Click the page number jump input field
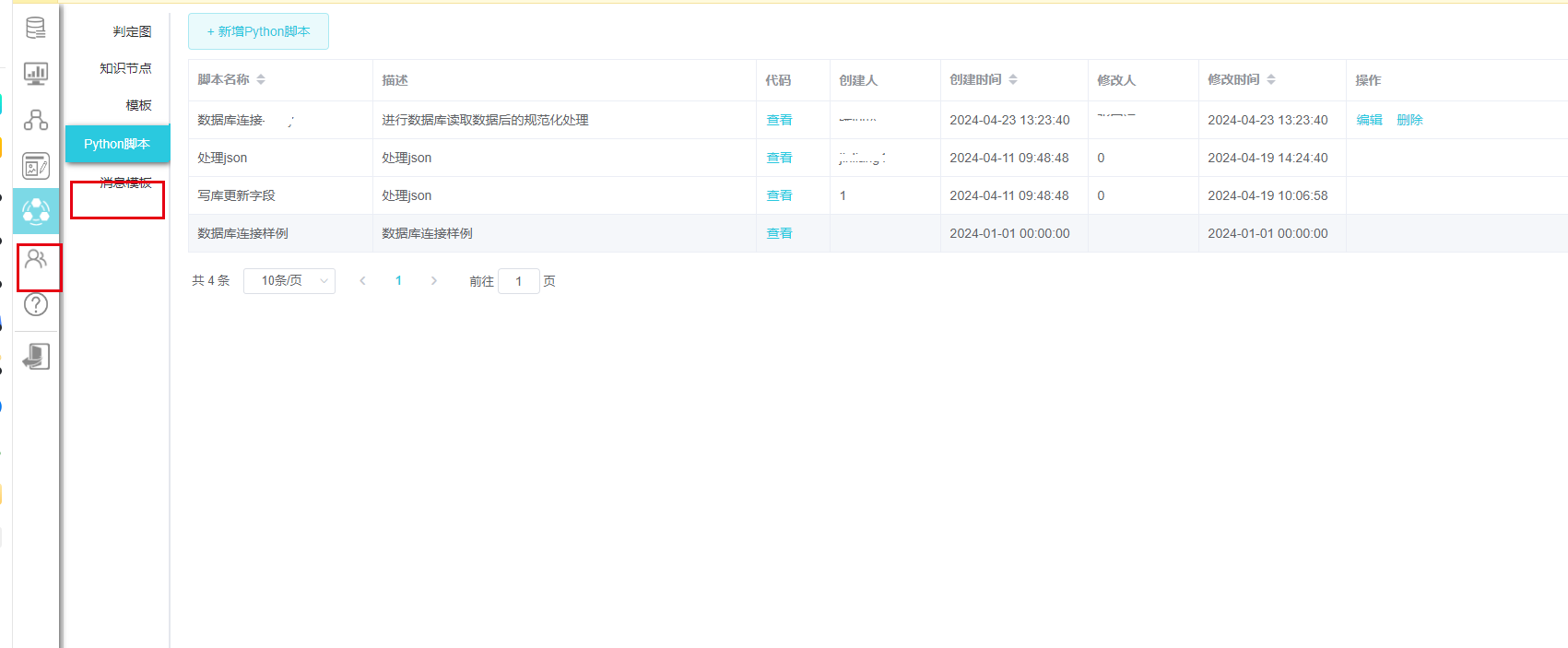The height and width of the screenshot is (648, 1568). tap(518, 281)
